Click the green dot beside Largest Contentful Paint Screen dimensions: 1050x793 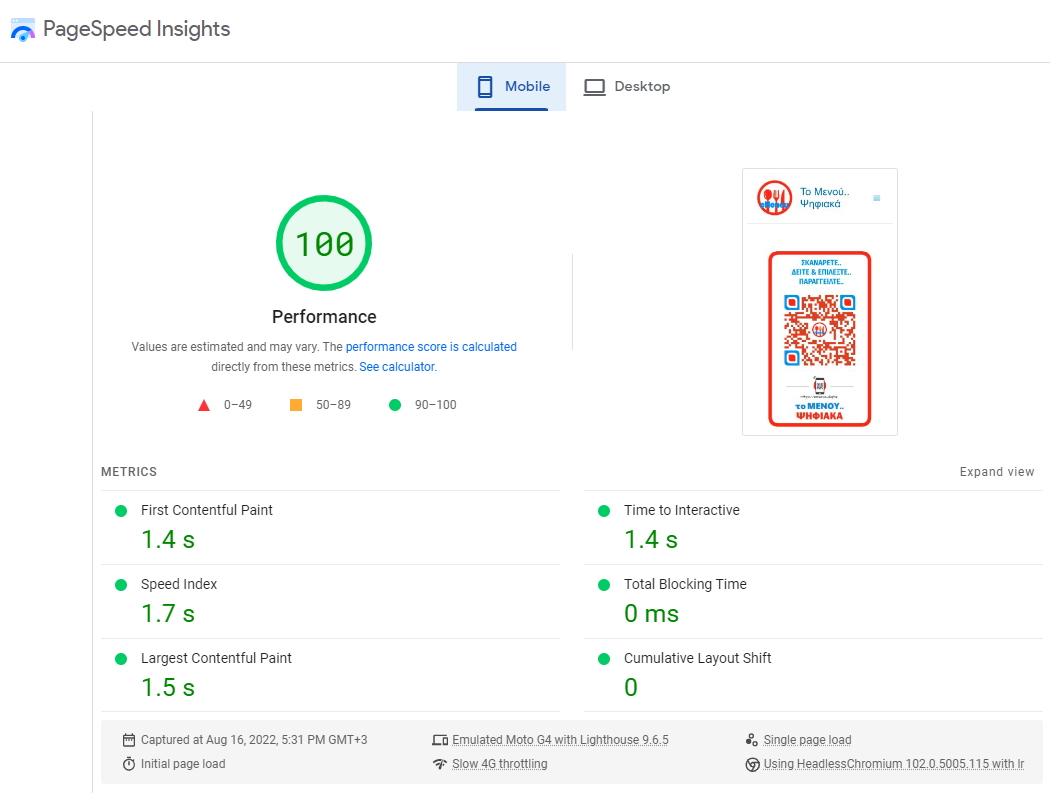click(121, 659)
